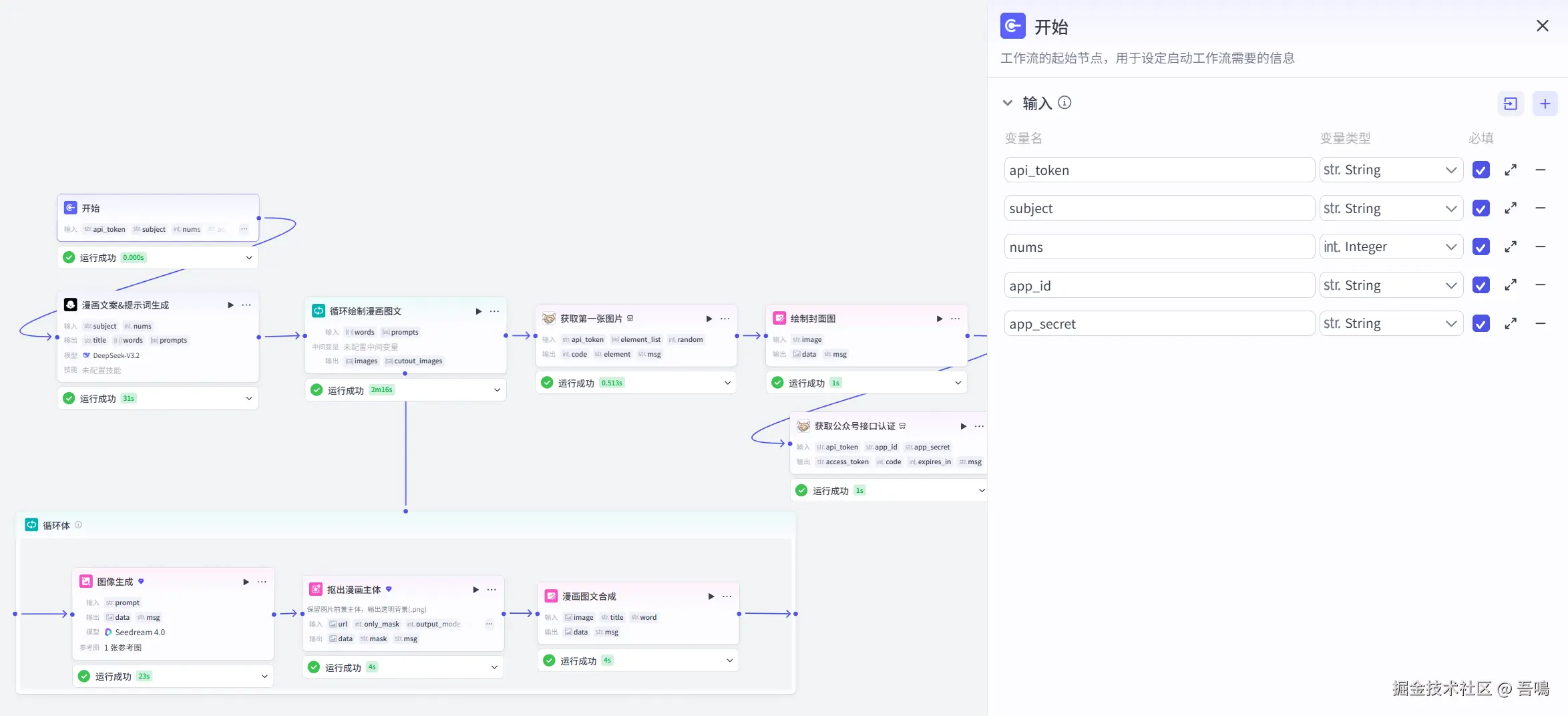Change the app_secret variable type dropdown

1391,324
